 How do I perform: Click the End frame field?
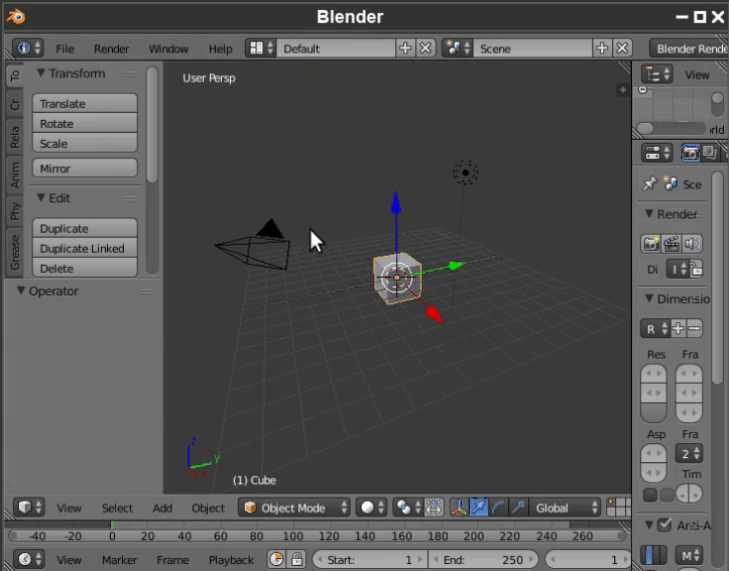(x=484, y=559)
